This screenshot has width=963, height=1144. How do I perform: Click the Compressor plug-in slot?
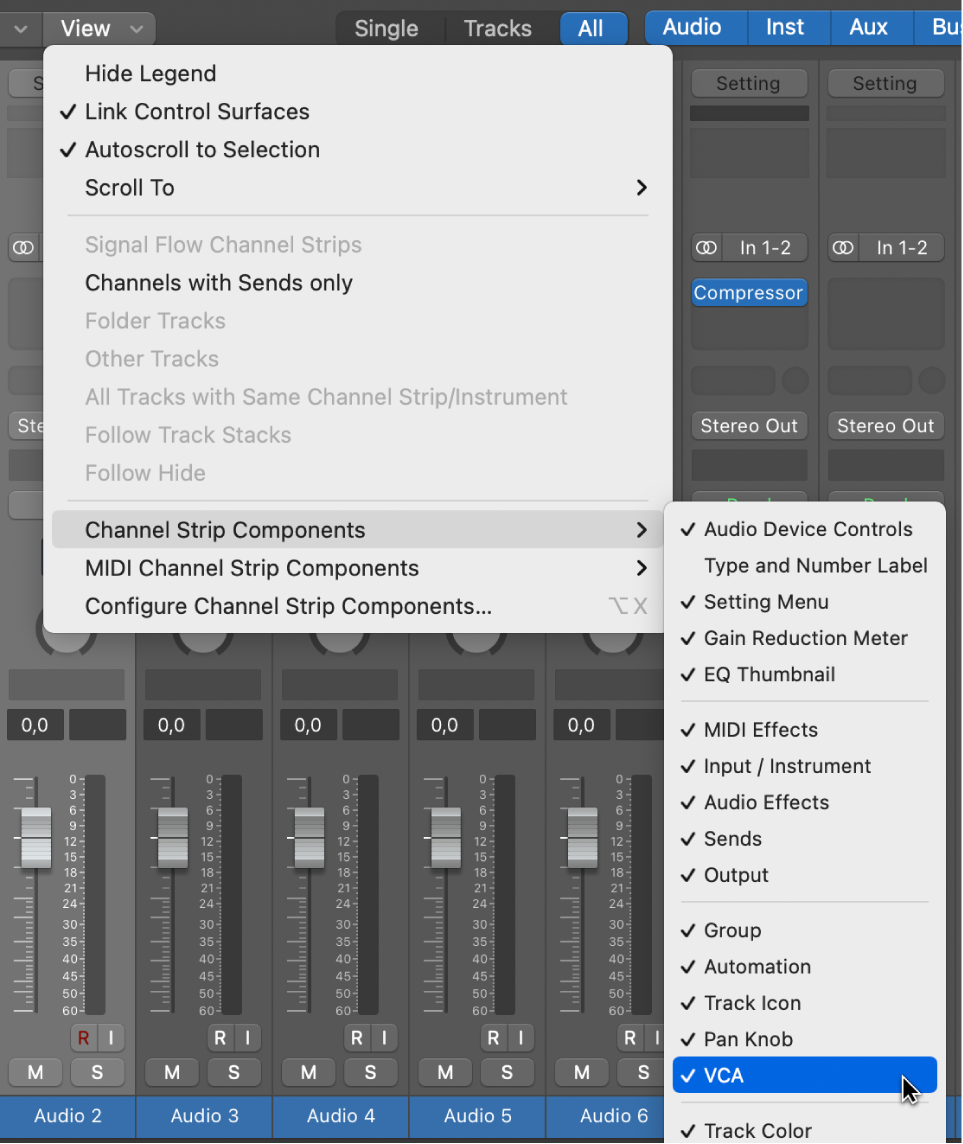(x=749, y=293)
